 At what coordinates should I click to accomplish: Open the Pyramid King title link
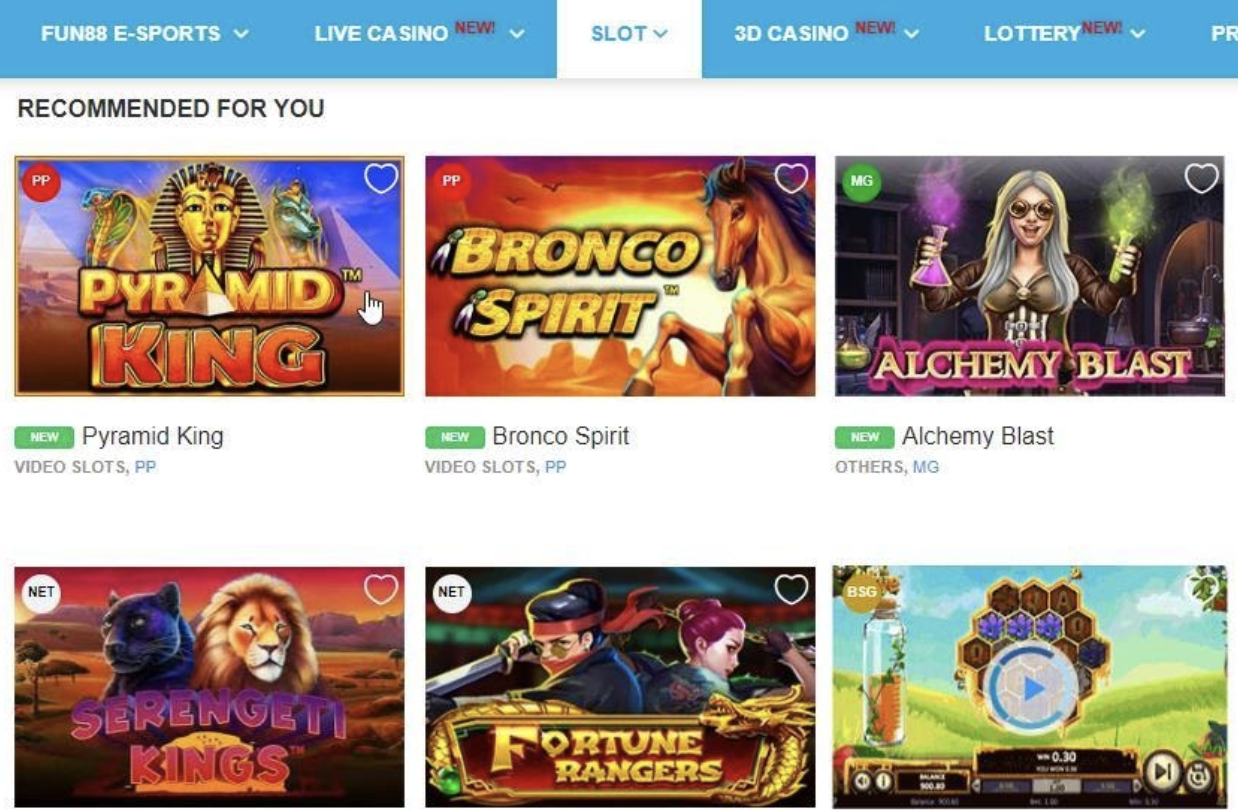point(152,436)
